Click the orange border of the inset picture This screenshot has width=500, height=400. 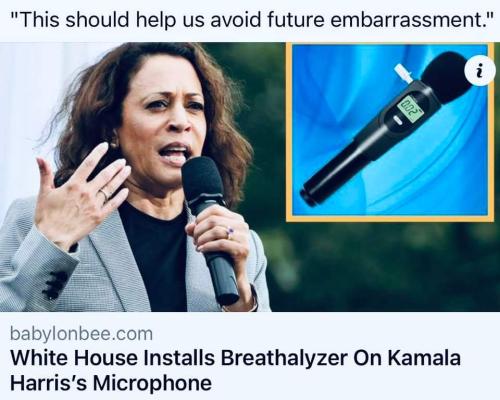coord(390,219)
